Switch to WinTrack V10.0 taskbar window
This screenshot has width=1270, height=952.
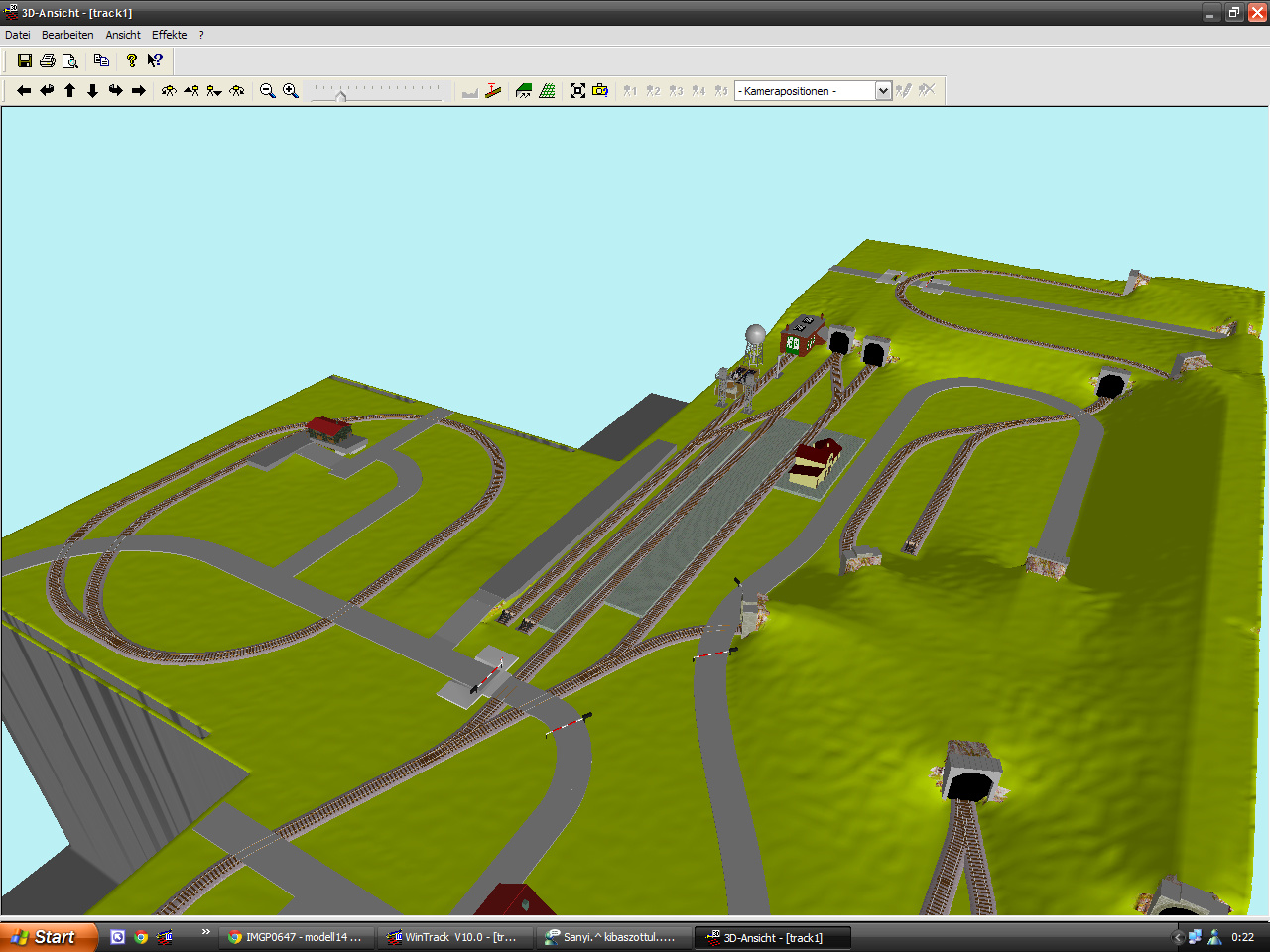[454, 937]
